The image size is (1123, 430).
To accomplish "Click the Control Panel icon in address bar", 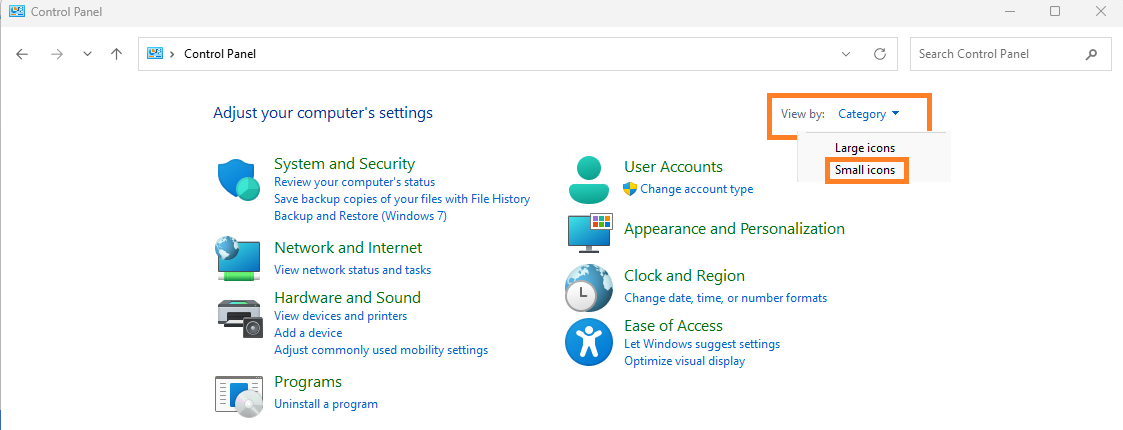I will click(155, 53).
